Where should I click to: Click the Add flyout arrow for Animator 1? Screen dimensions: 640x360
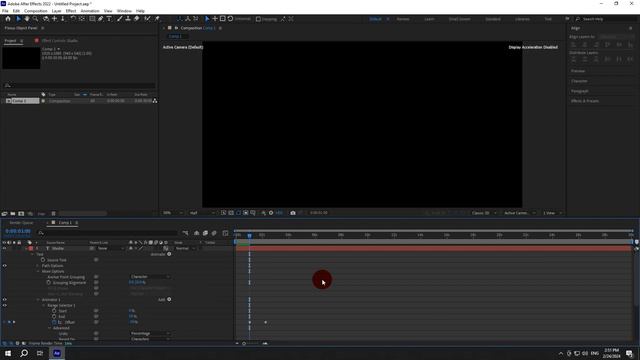tap(169, 299)
